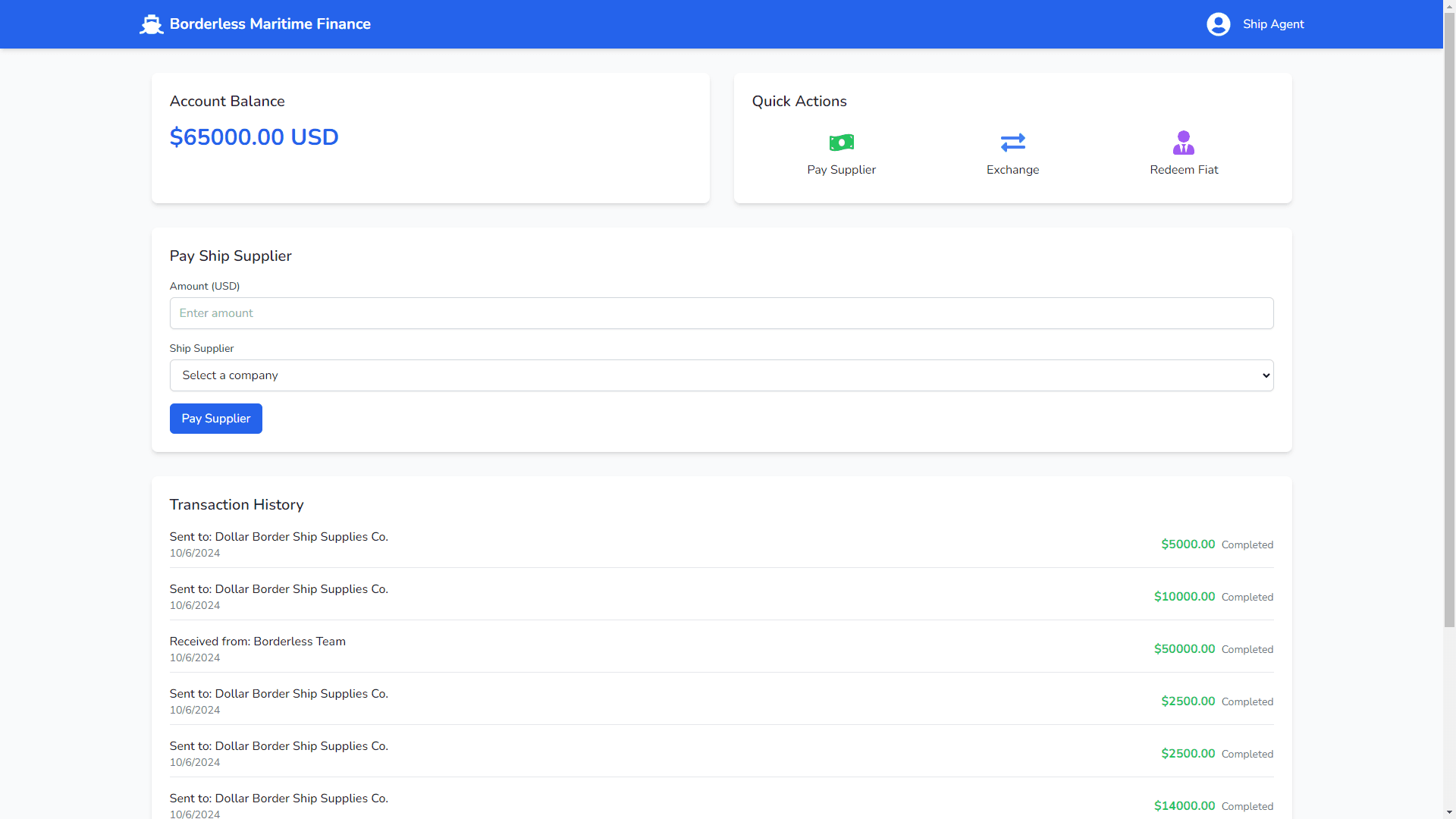
Task: Click the green Pay Supplier money icon
Action: 842,143
